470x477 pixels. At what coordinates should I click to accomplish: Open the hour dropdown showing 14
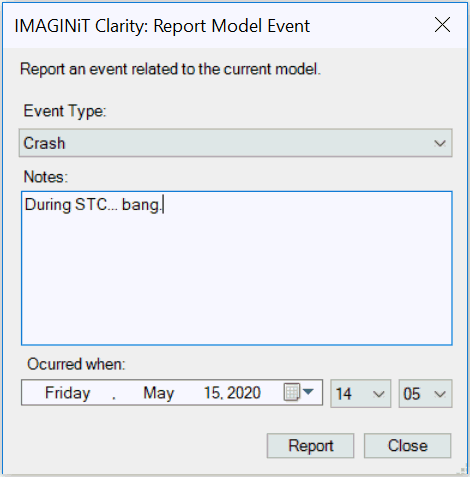(x=360, y=394)
